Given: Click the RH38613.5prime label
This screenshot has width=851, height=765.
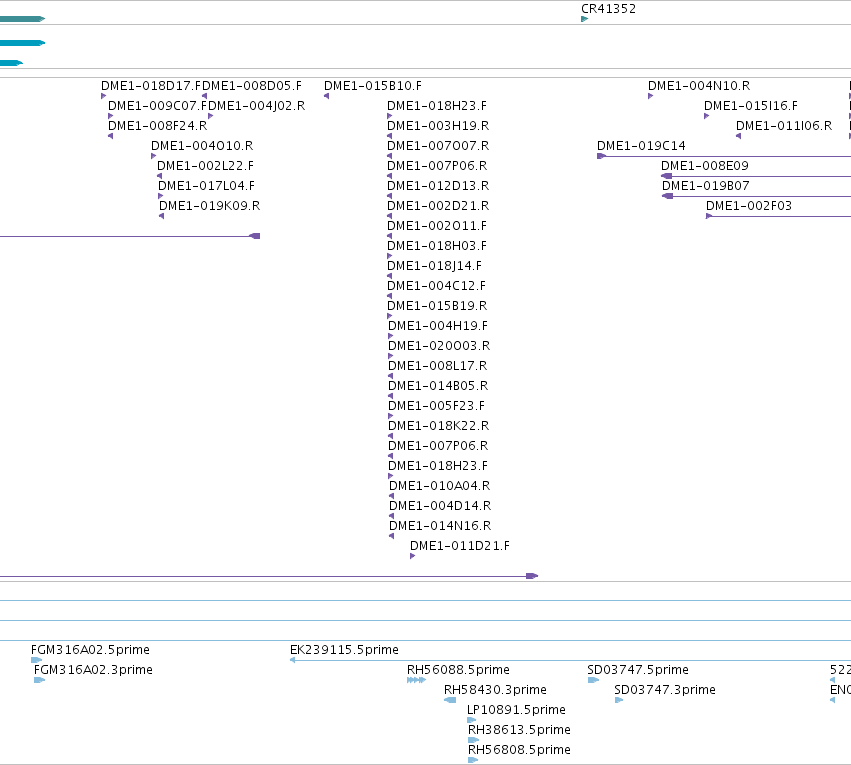Looking at the screenshot, I should pos(519,730).
